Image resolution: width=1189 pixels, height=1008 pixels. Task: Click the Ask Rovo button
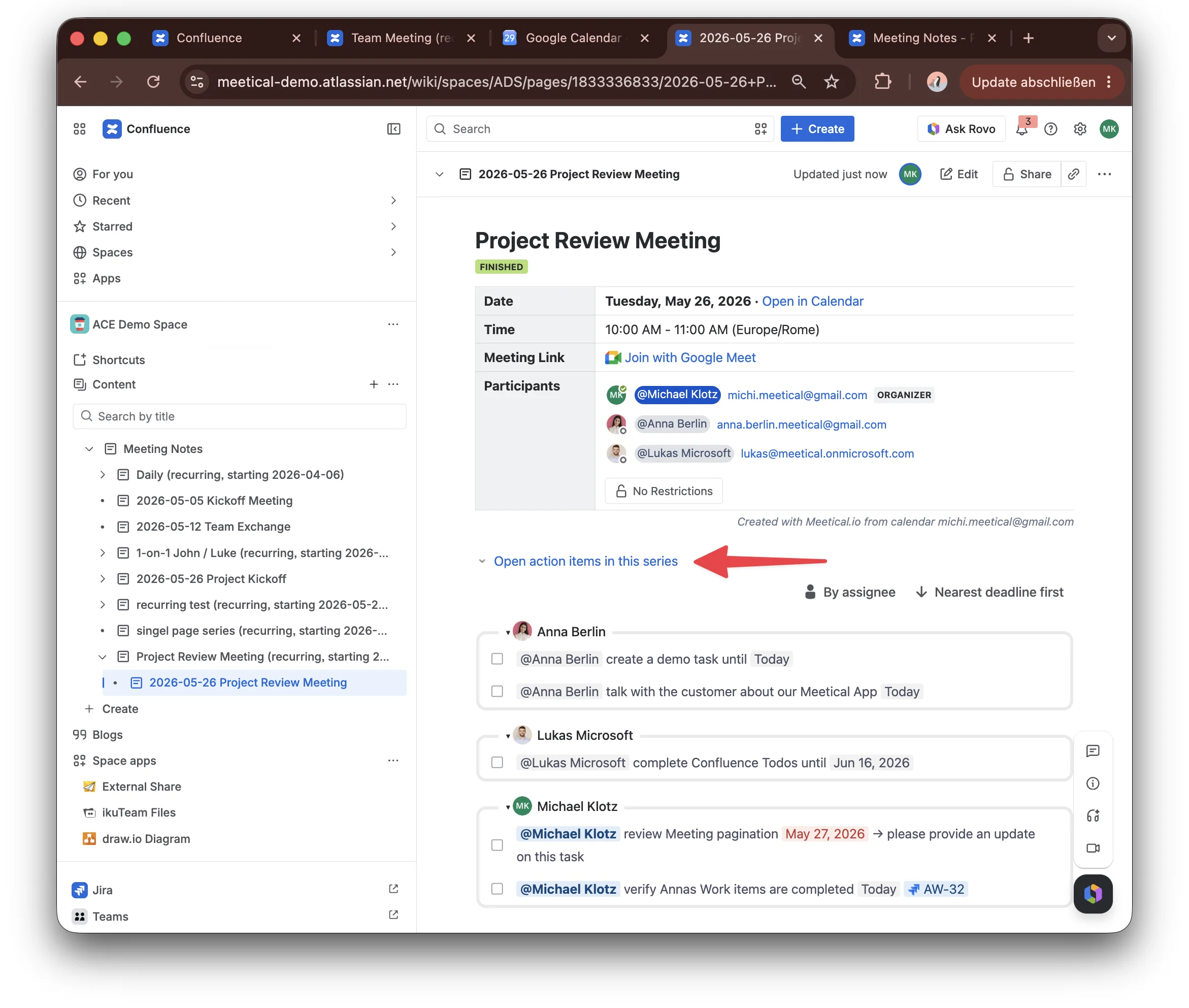(962, 129)
